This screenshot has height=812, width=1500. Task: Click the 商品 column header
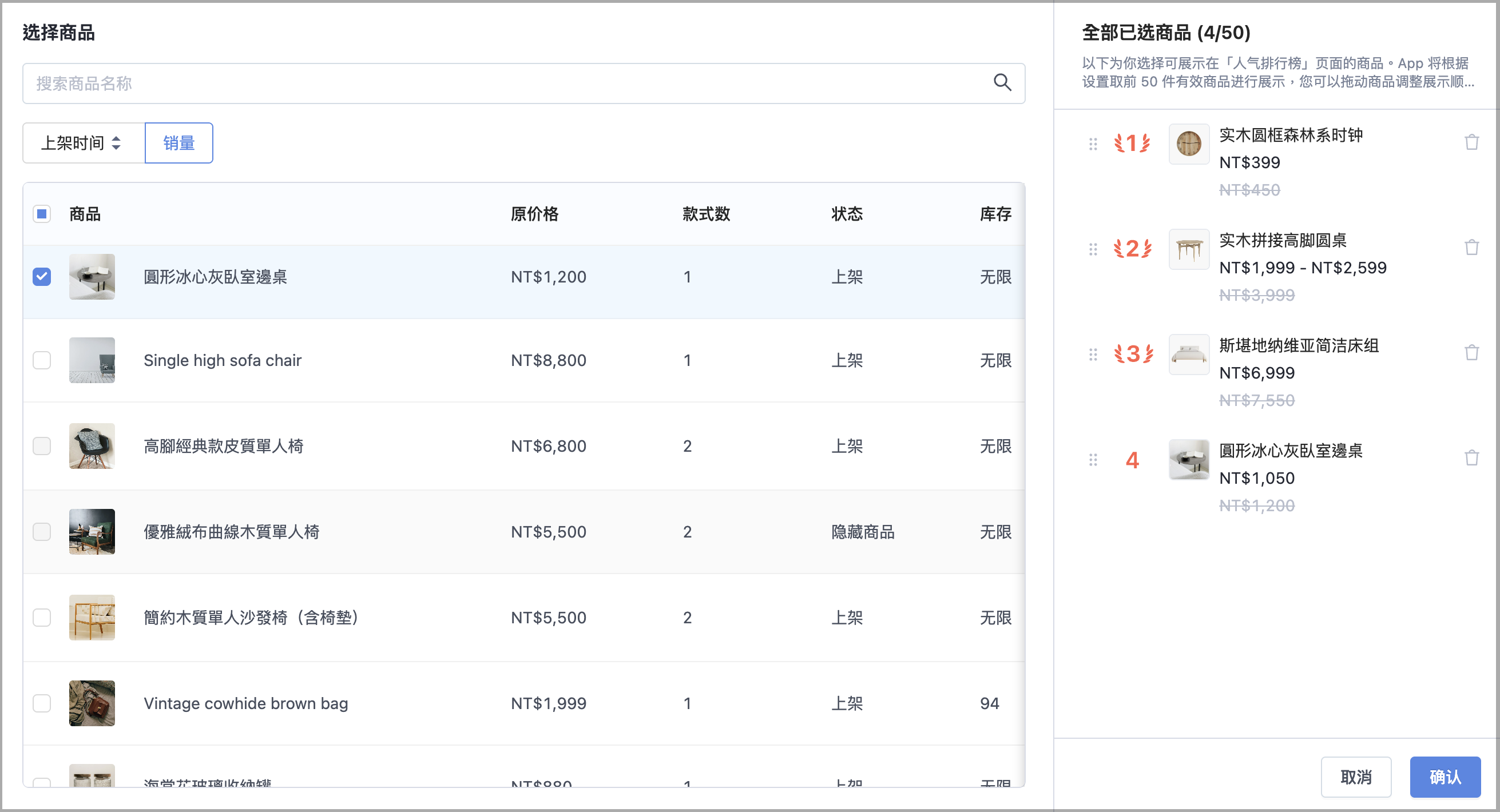point(85,214)
